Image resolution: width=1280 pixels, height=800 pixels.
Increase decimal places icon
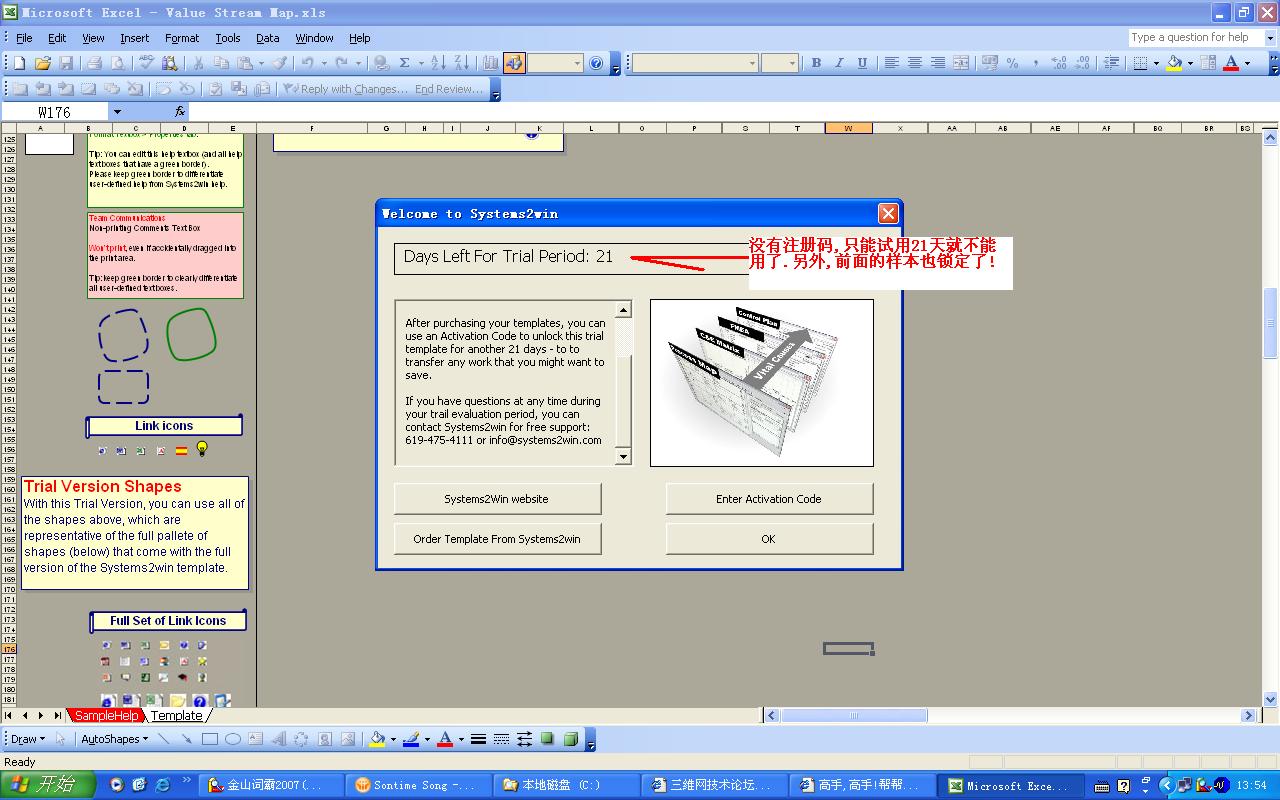pos(1059,63)
